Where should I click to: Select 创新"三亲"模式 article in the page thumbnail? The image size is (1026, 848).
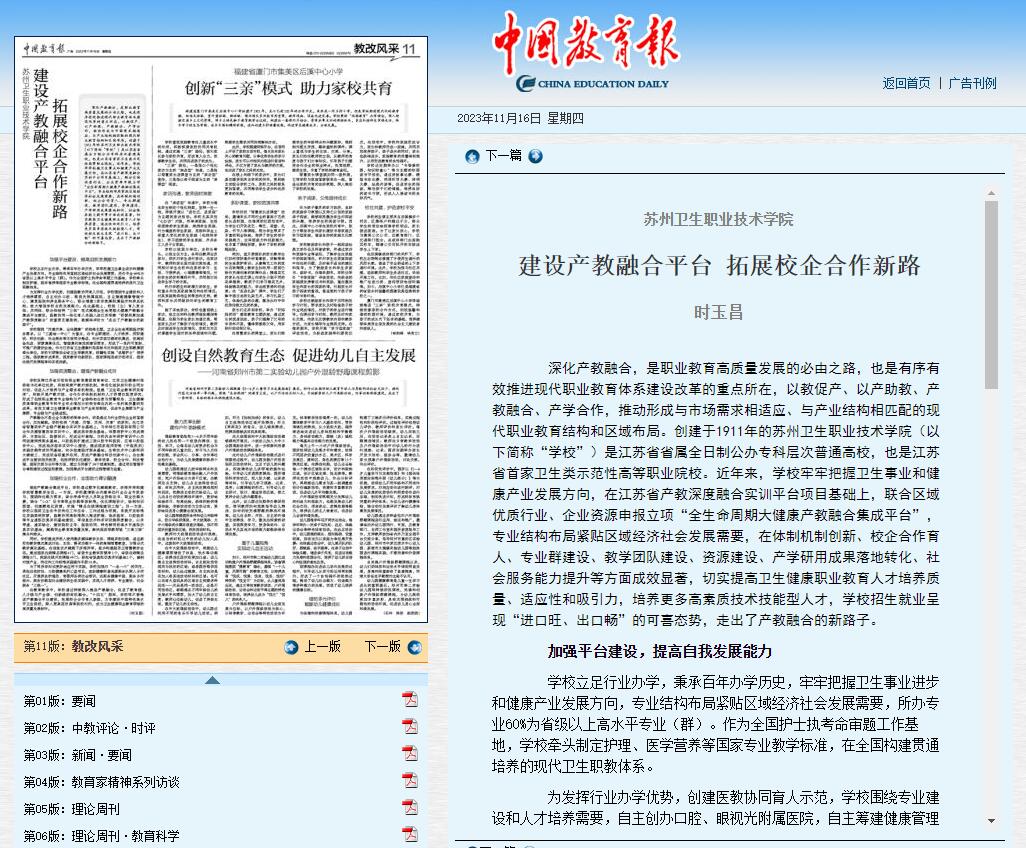click(288, 88)
